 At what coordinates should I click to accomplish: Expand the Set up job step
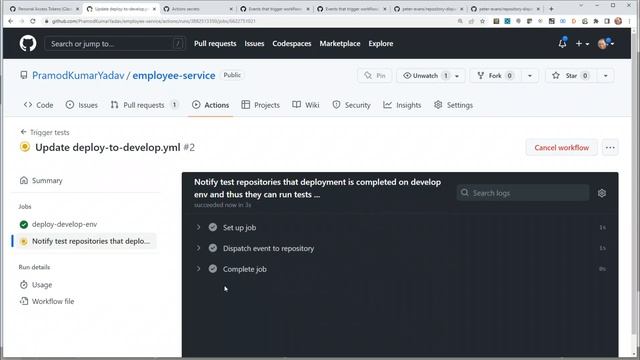[x=198, y=227]
